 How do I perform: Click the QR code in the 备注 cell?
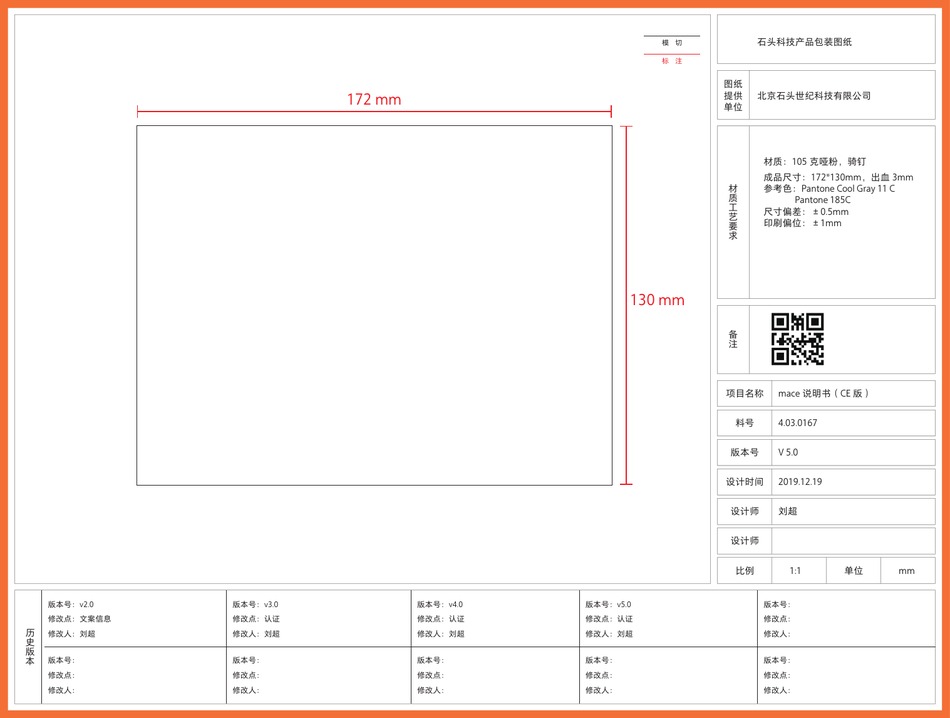797,336
